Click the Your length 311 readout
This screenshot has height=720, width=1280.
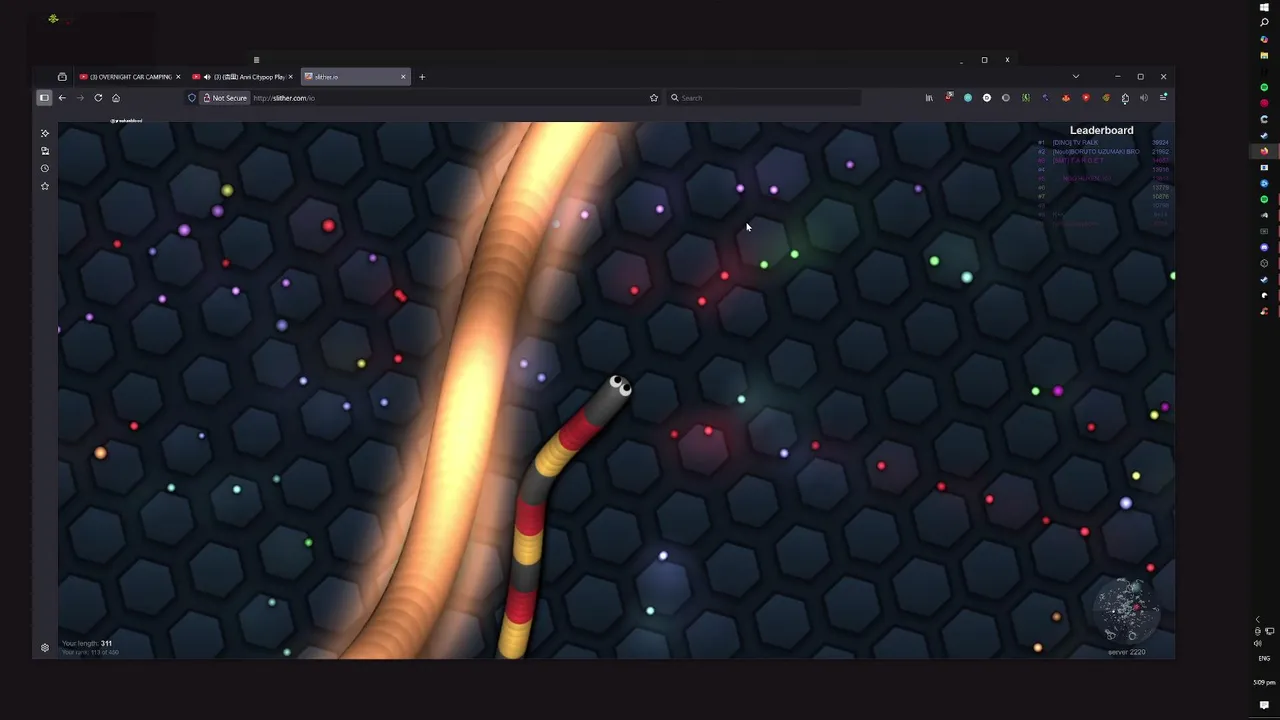(87, 644)
